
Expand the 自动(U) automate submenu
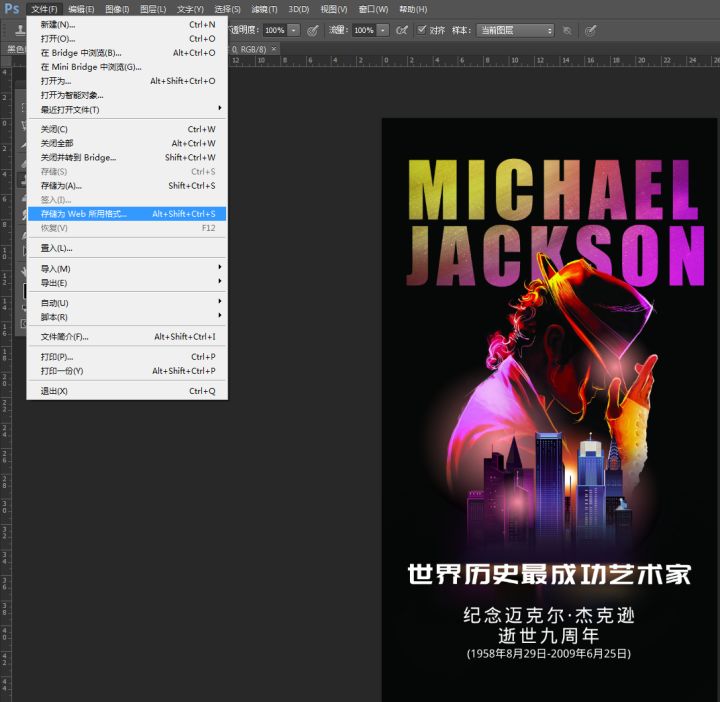point(127,303)
